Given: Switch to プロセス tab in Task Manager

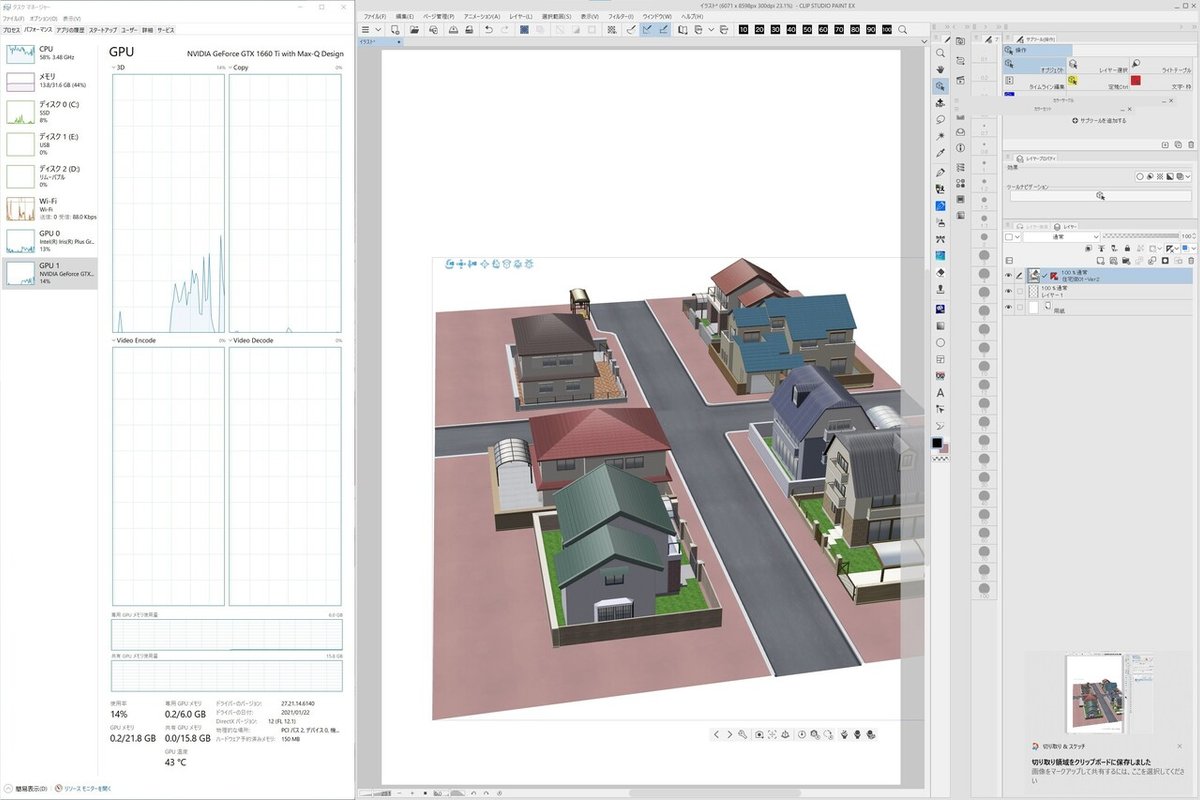Looking at the screenshot, I should pyautogui.click(x=11, y=30).
